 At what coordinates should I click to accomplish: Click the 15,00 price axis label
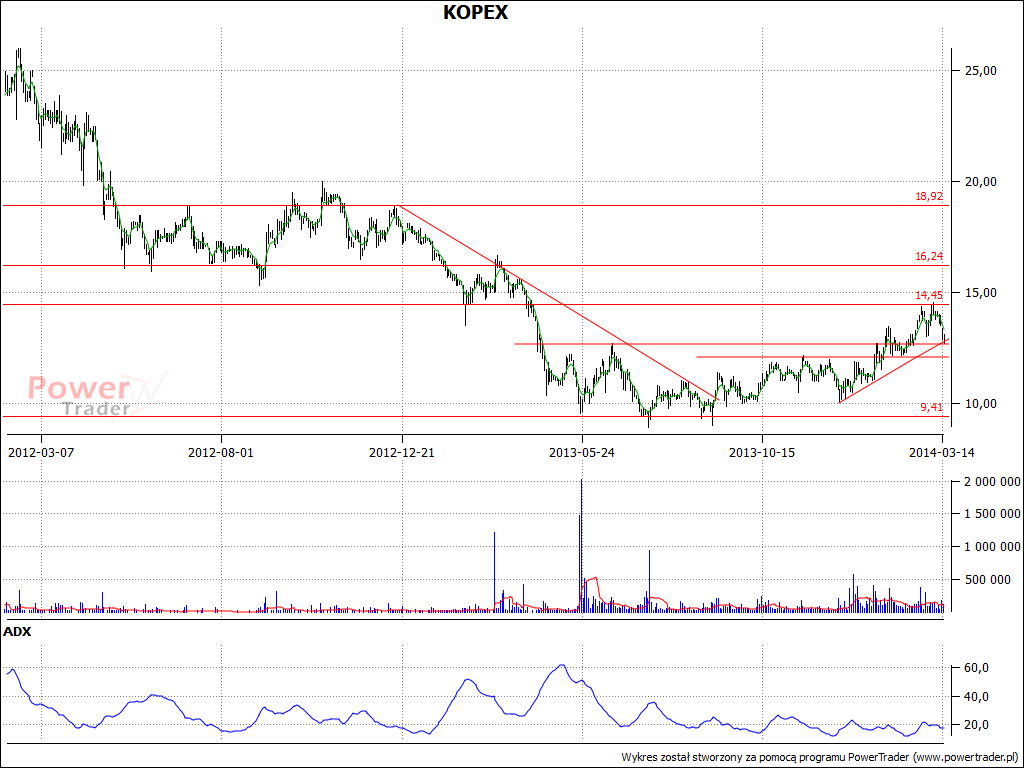tap(980, 293)
